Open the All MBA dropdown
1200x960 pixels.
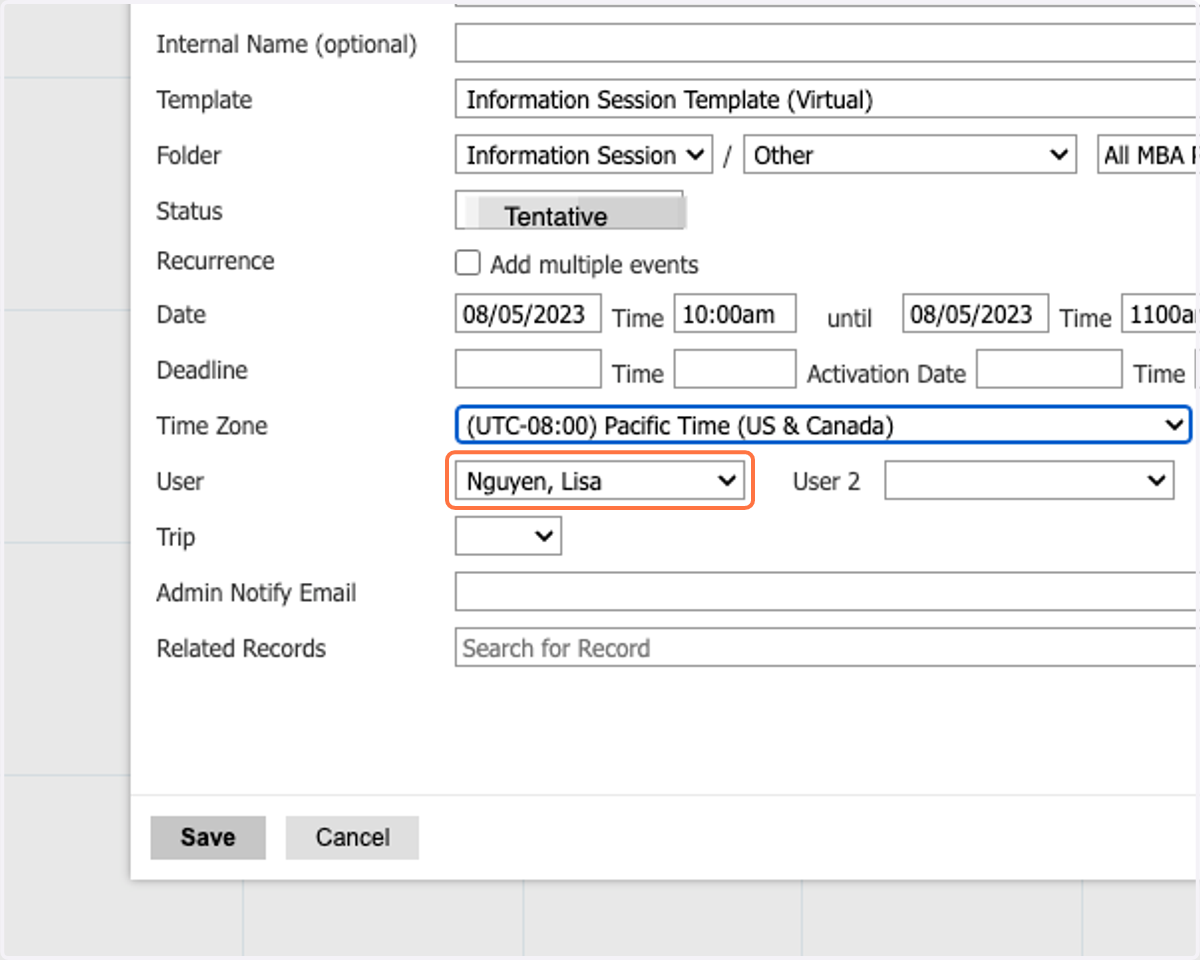click(1148, 155)
